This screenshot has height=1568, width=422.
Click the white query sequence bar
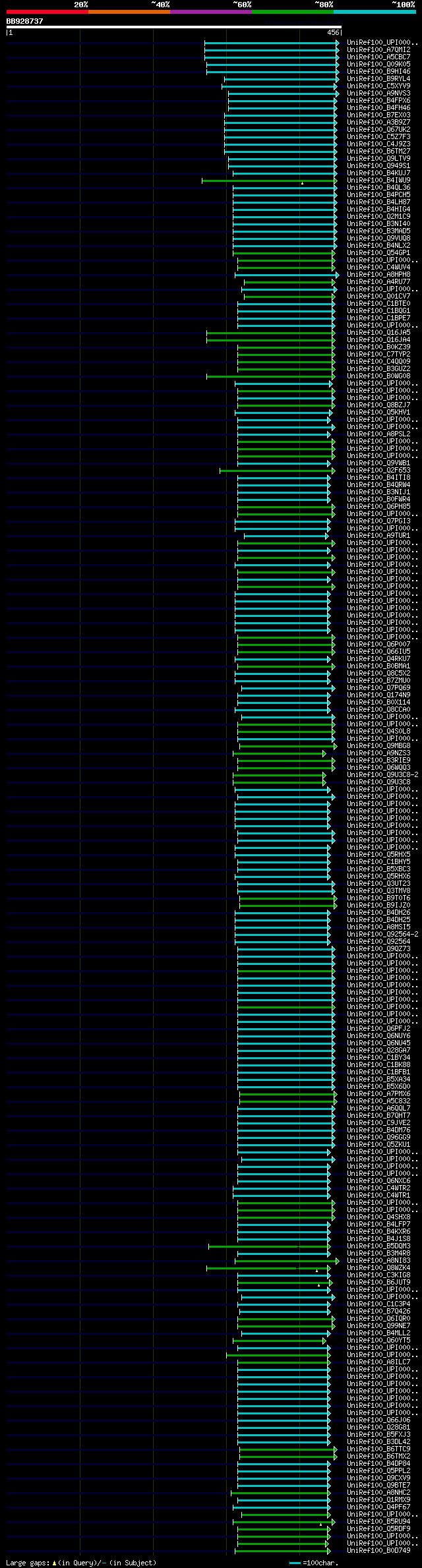coord(174,27)
